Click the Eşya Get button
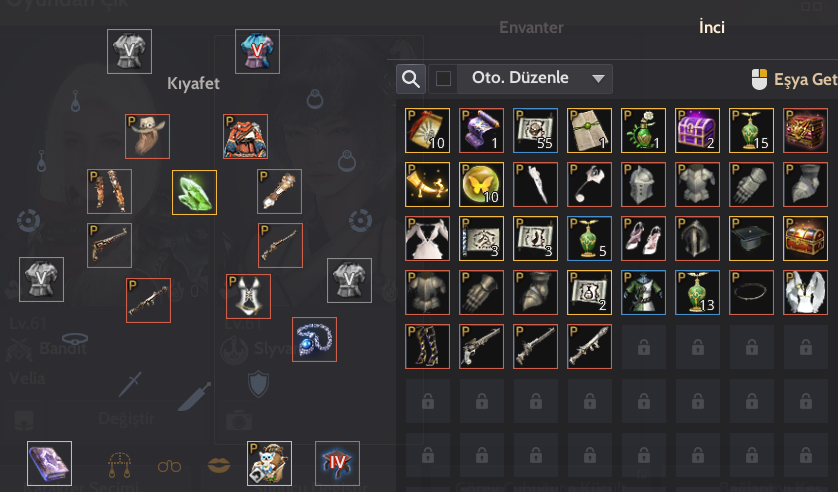 pos(794,80)
